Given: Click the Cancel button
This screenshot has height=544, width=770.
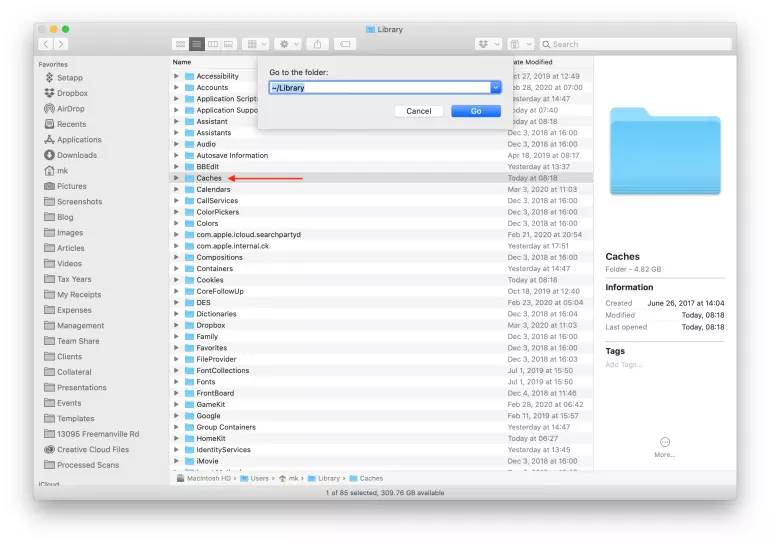Looking at the screenshot, I should (418, 111).
